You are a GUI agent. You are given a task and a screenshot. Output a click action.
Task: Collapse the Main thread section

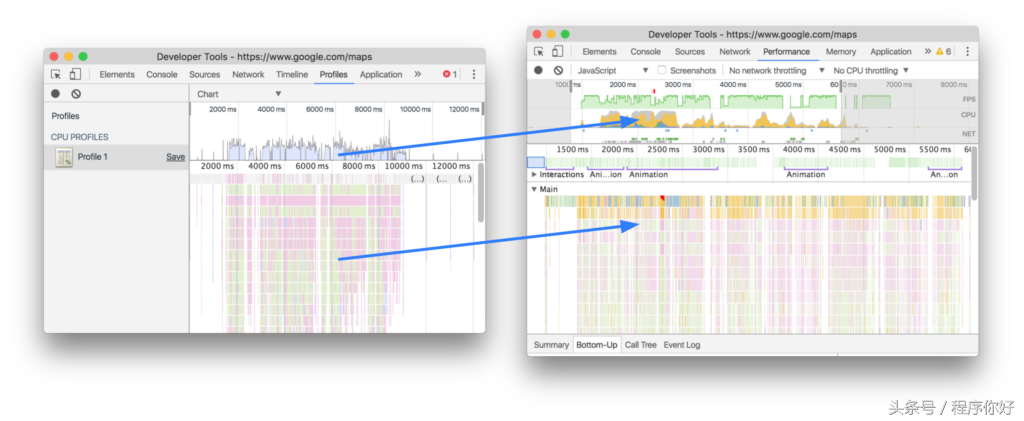point(534,189)
